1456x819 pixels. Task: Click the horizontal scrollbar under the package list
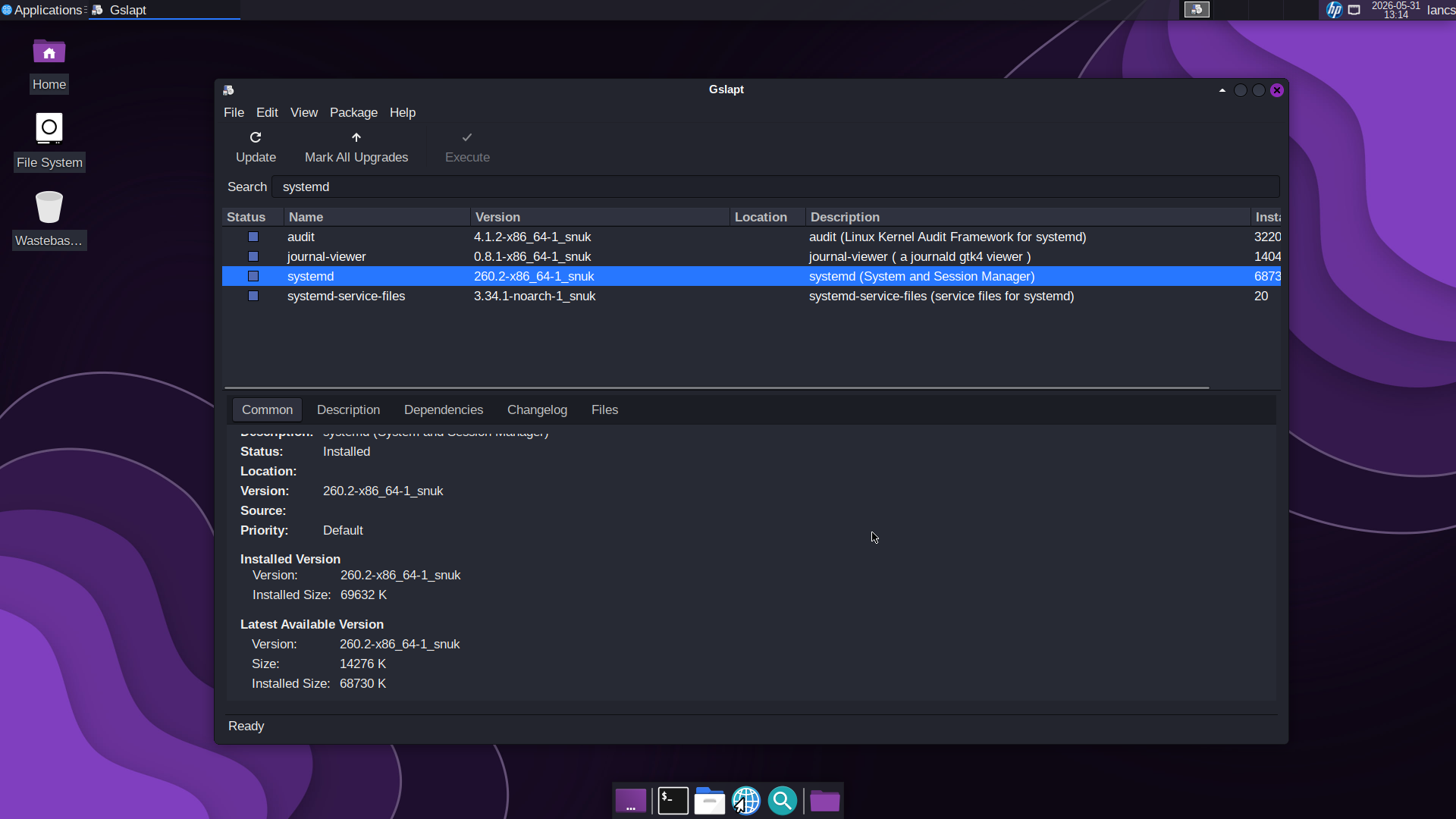(717, 388)
